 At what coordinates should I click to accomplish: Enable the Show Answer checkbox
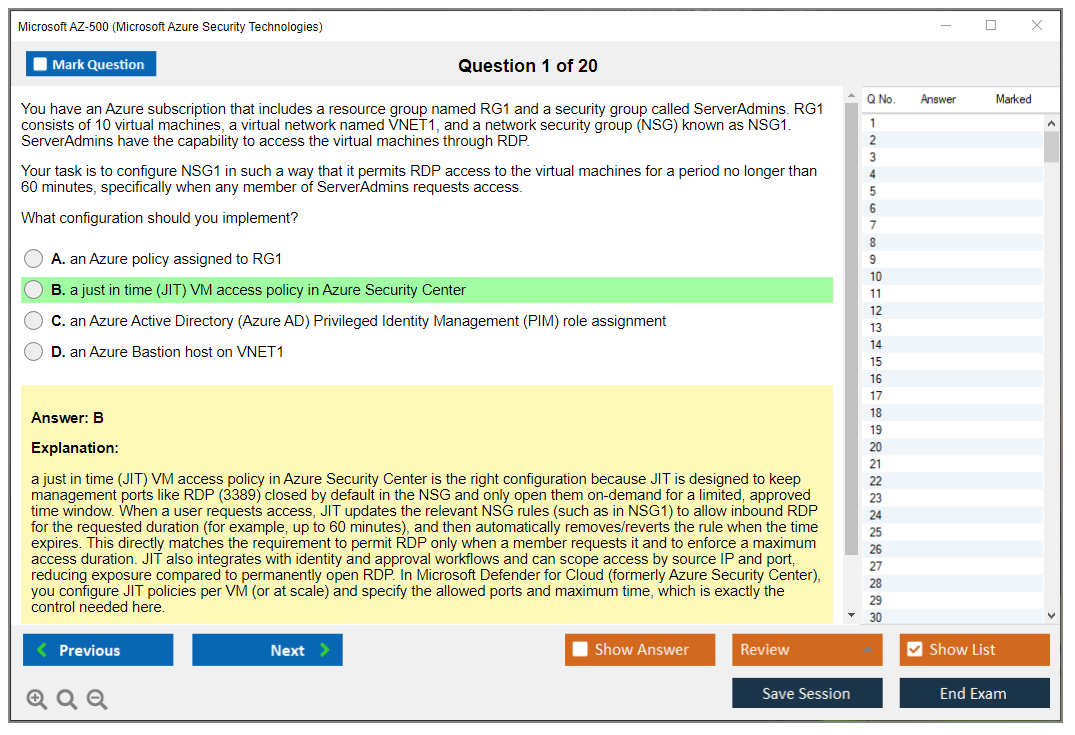click(x=580, y=650)
